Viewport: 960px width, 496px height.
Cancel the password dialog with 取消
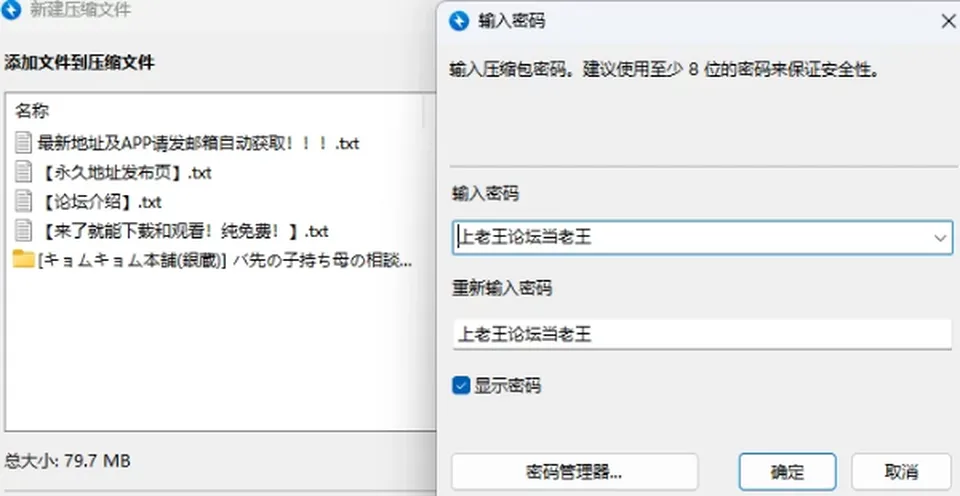coord(901,472)
